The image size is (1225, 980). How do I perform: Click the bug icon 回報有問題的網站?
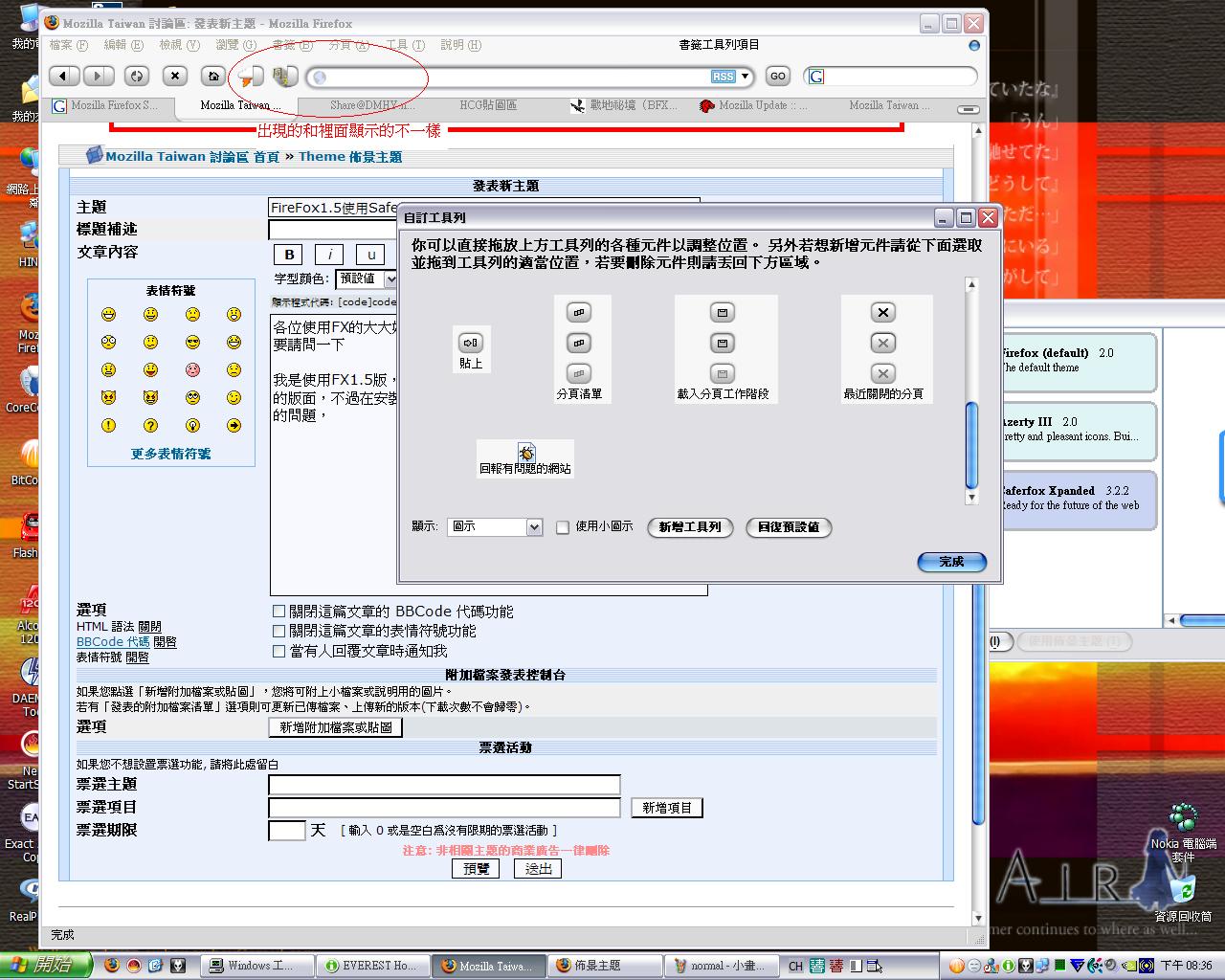click(525, 453)
